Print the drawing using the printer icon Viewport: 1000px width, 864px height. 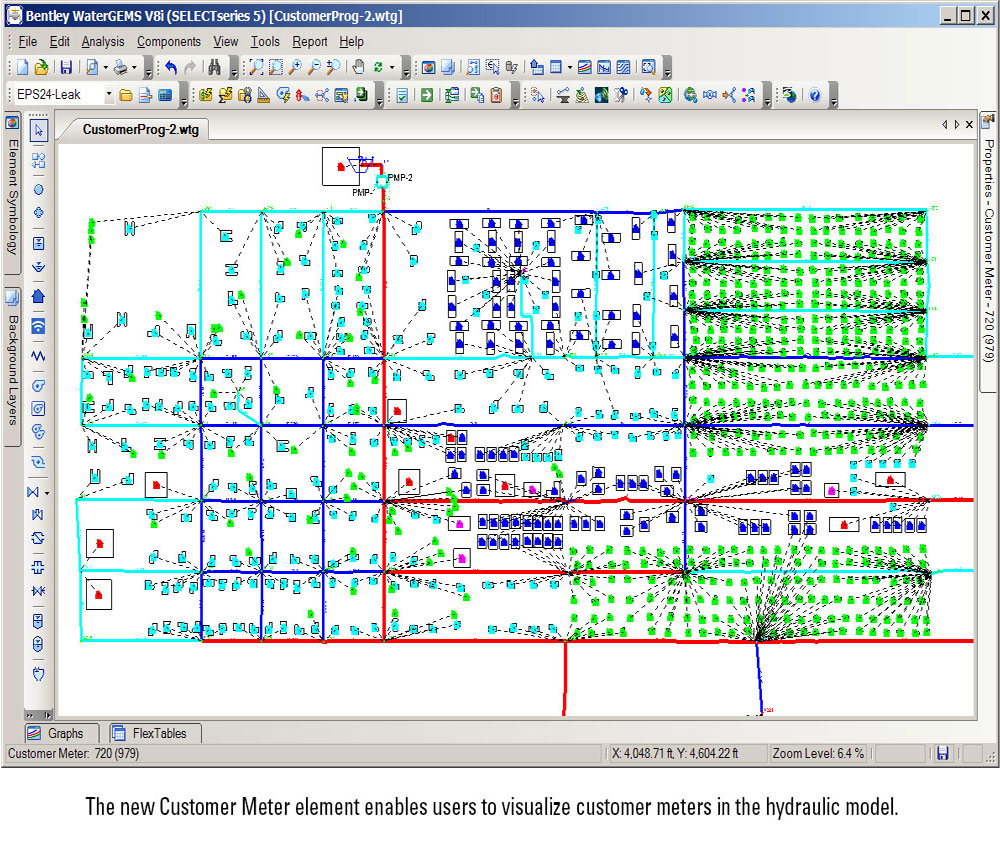[121, 67]
